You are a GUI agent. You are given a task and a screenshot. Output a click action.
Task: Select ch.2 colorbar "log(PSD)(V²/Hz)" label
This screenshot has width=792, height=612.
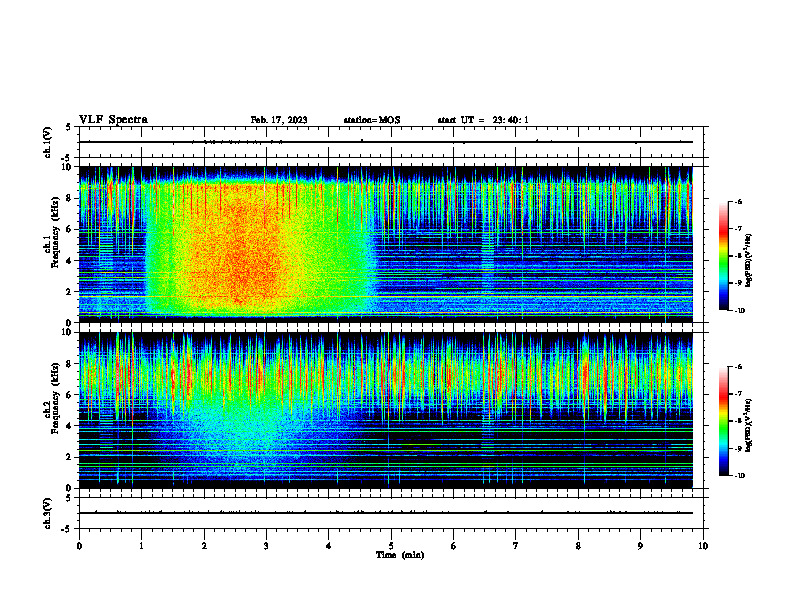point(749,425)
